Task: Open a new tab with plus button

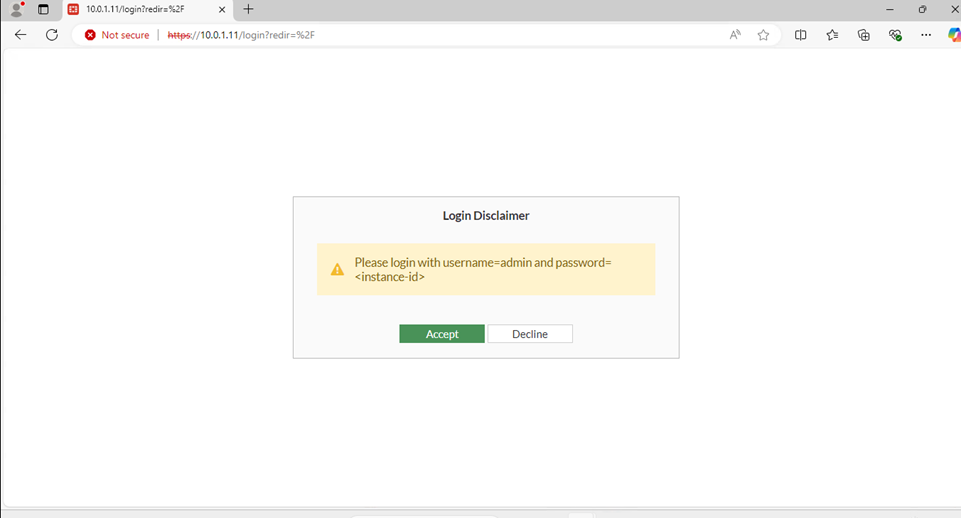Action: (248, 9)
